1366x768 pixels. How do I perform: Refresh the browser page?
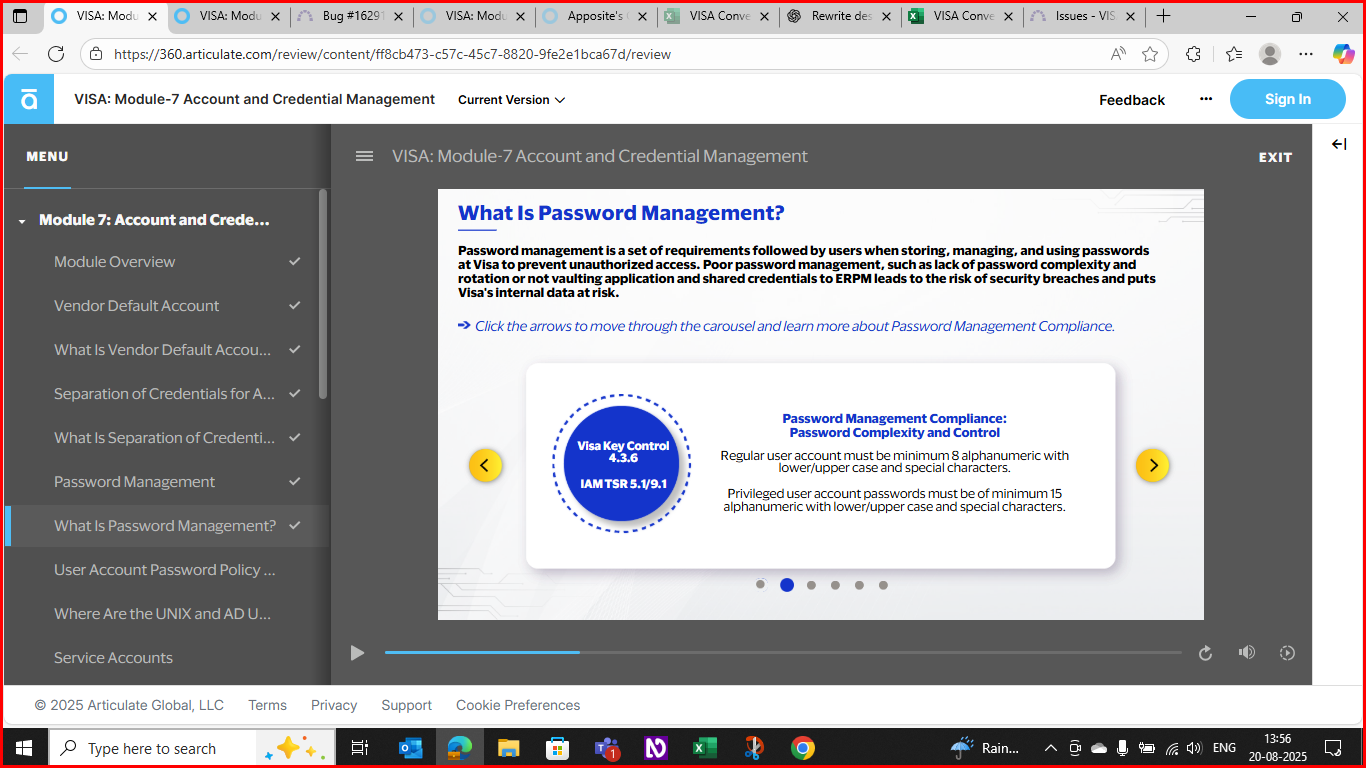pos(56,54)
